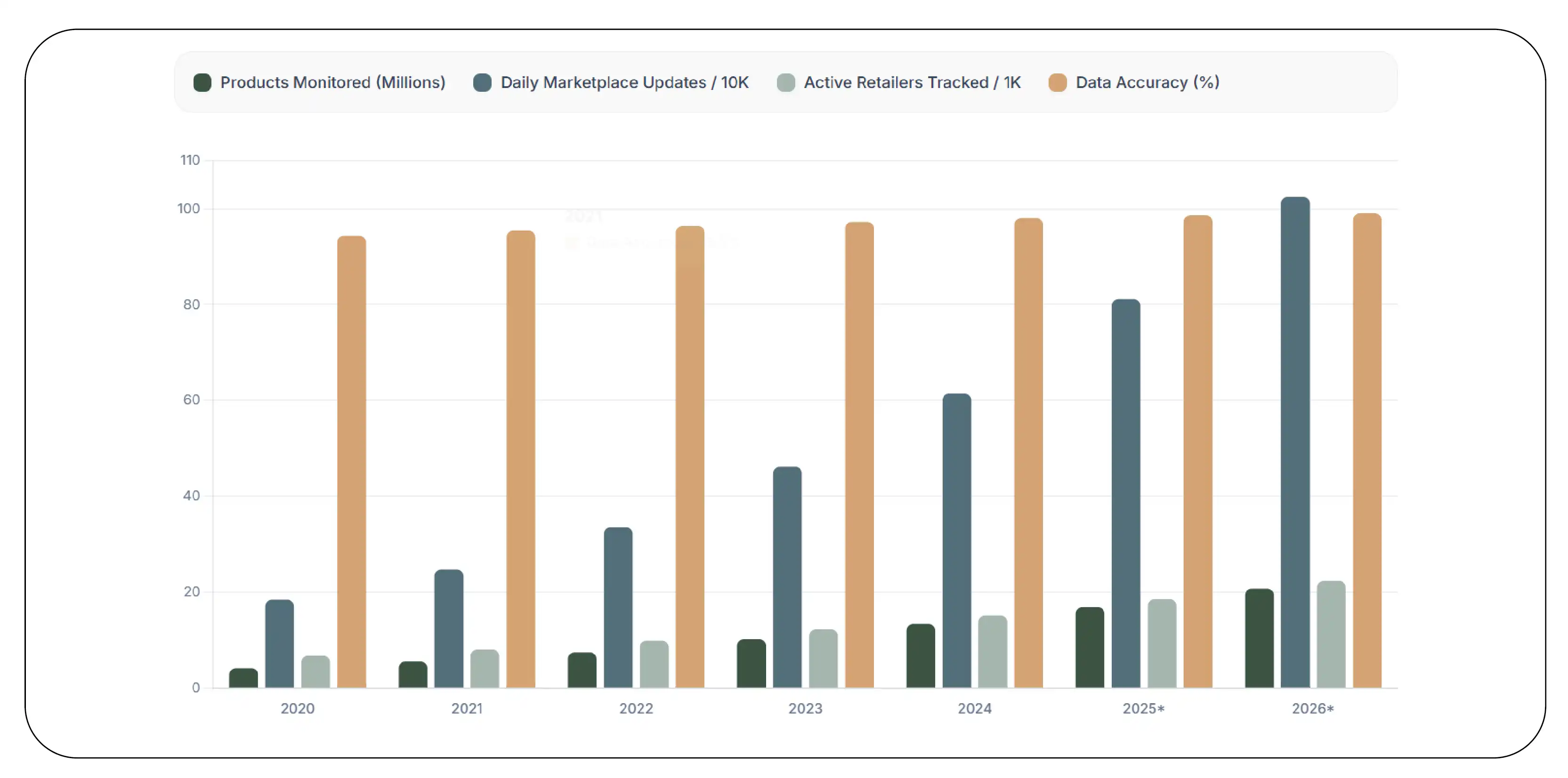1568x778 pixels.
Task: Select the 2025* Data Accuracy bar
Action: (x=1197, y=451)
